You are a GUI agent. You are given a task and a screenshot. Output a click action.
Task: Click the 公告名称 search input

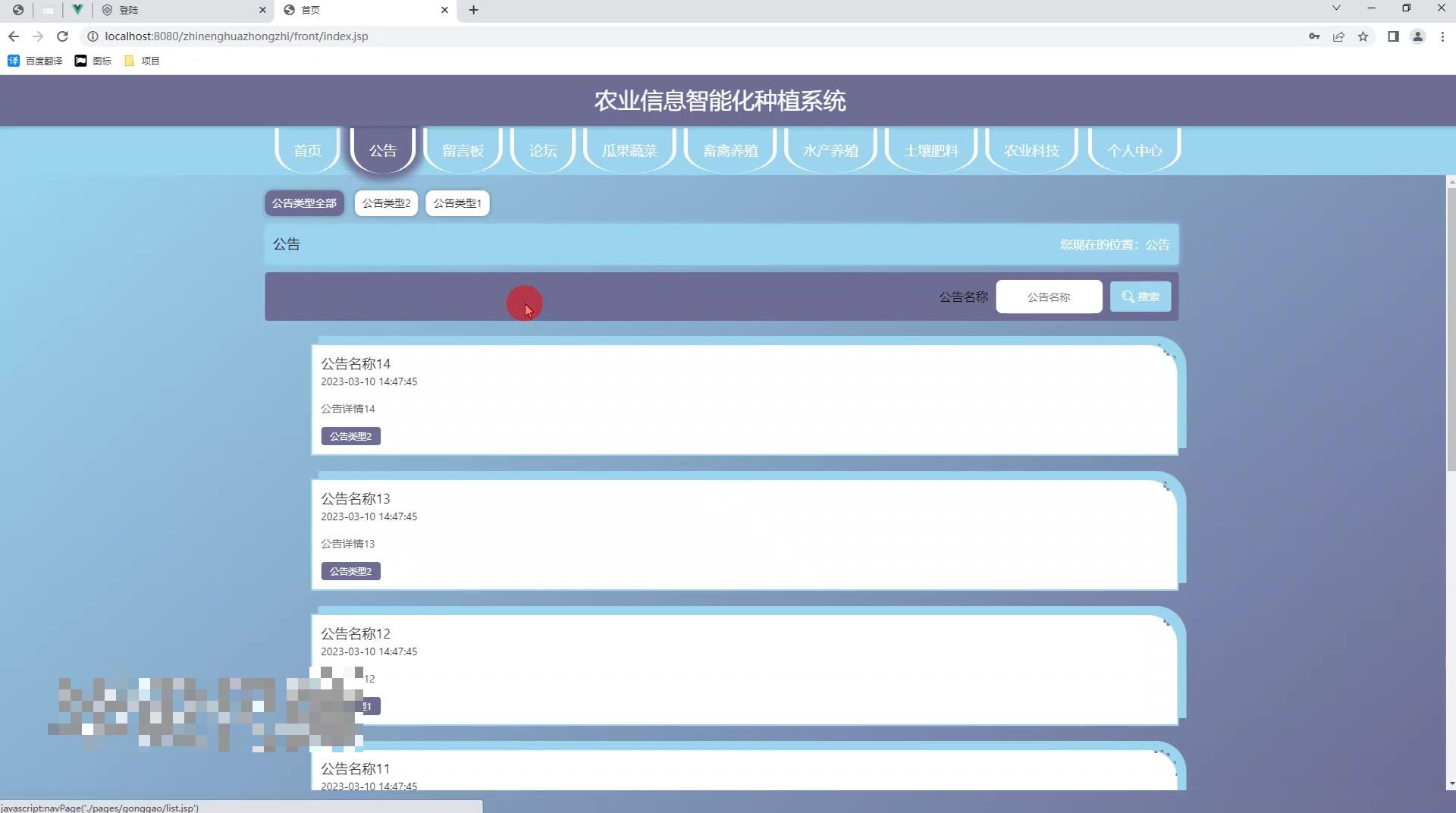(x=1049, y=297)
